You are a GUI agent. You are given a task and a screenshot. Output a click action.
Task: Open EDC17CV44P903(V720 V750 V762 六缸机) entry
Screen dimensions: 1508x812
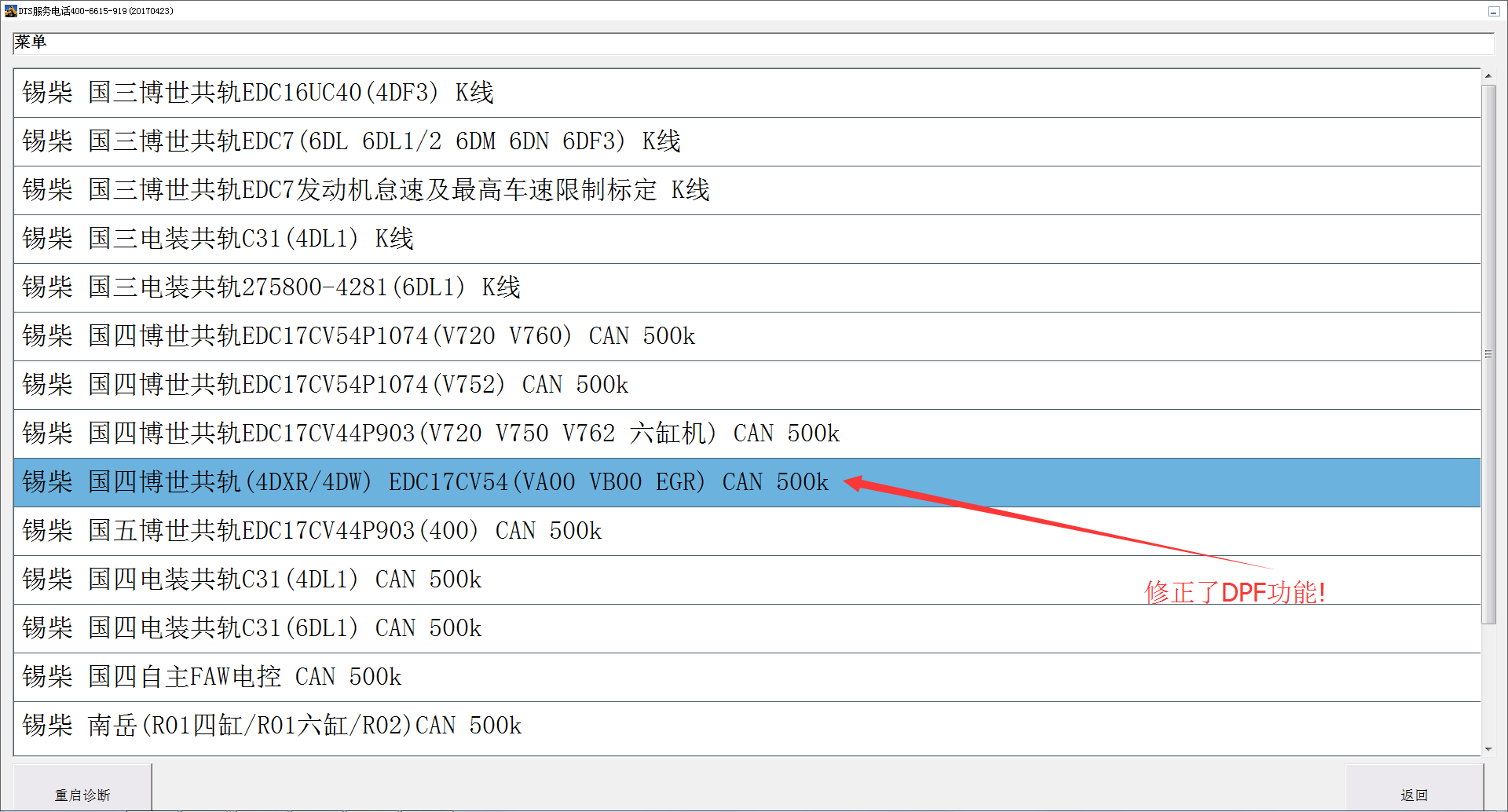tap(747, 434)
